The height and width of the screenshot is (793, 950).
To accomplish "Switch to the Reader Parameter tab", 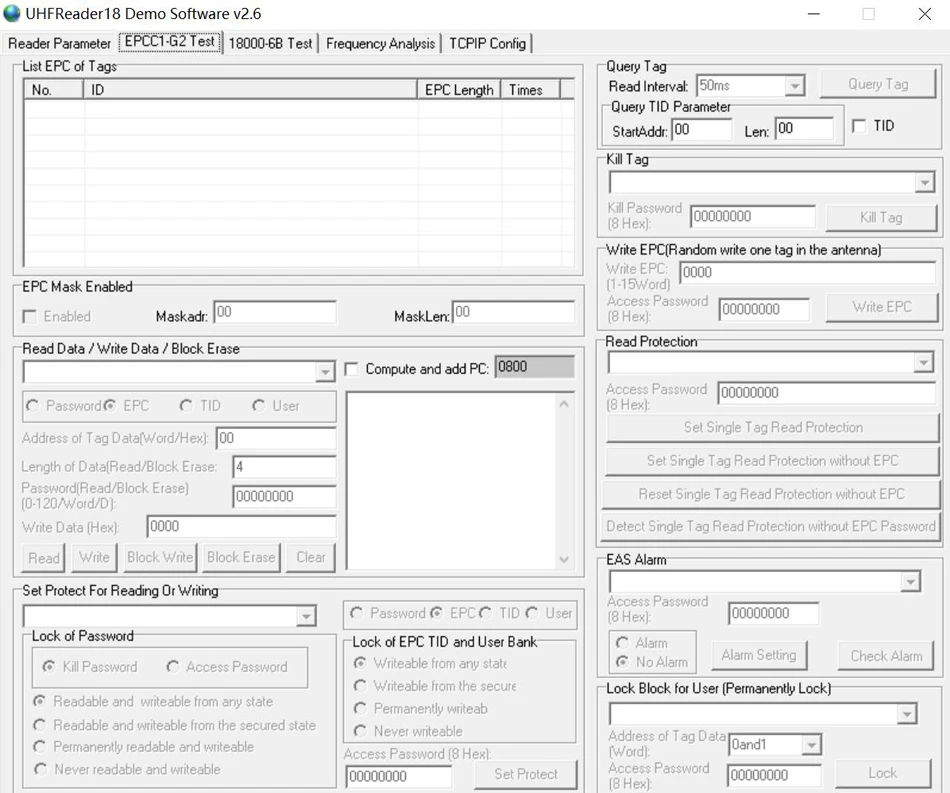I will coord(59,44).
